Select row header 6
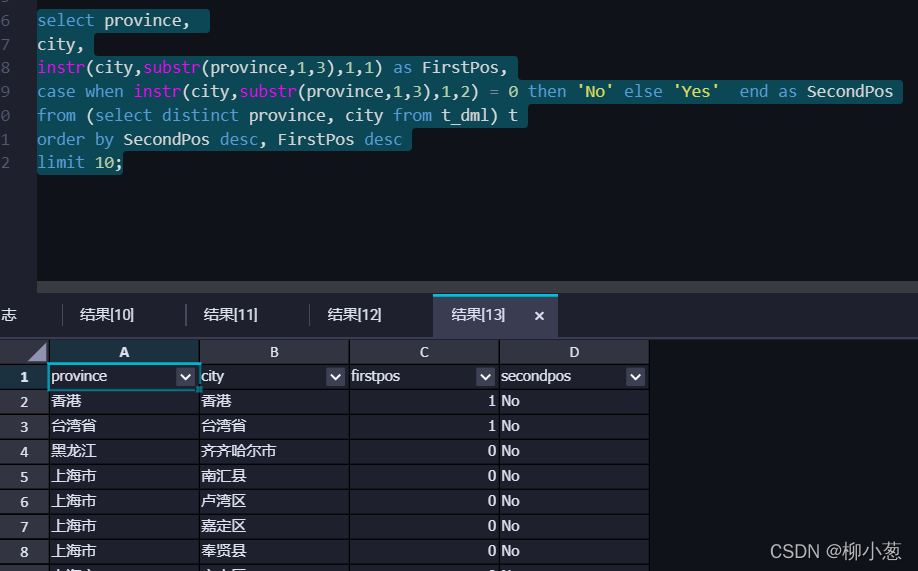The image size is (918, 571). click(24, 502)
